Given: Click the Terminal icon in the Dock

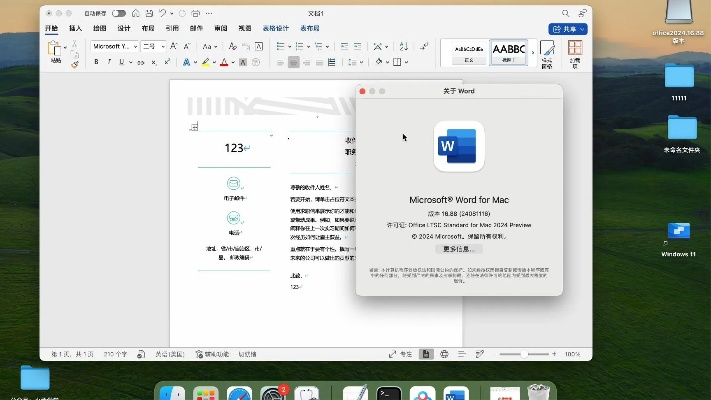Looking at the screenshot, I should [x=389, y=394].
